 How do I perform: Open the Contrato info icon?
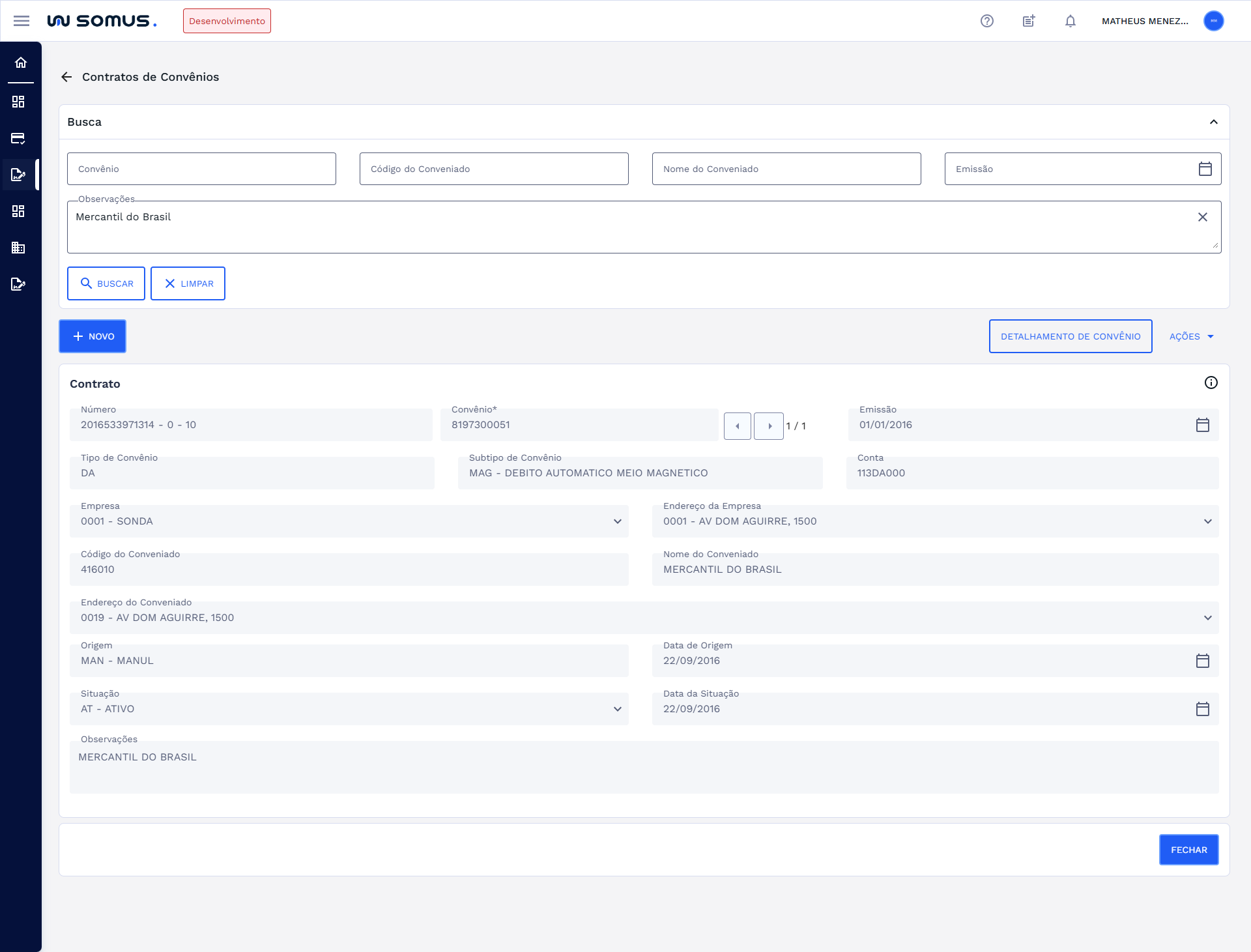(1211, 382)
